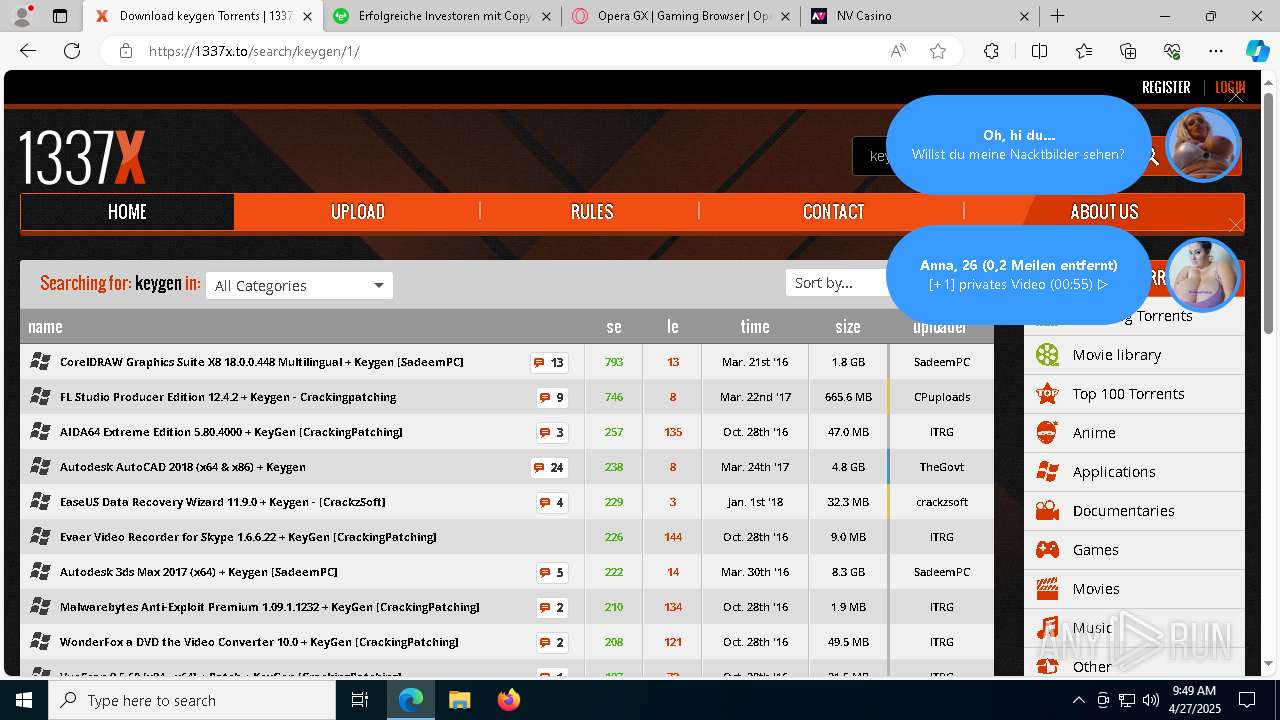1280x720 pixels.
Task: Switch to NV Casino tab
Action: [920, 16]
